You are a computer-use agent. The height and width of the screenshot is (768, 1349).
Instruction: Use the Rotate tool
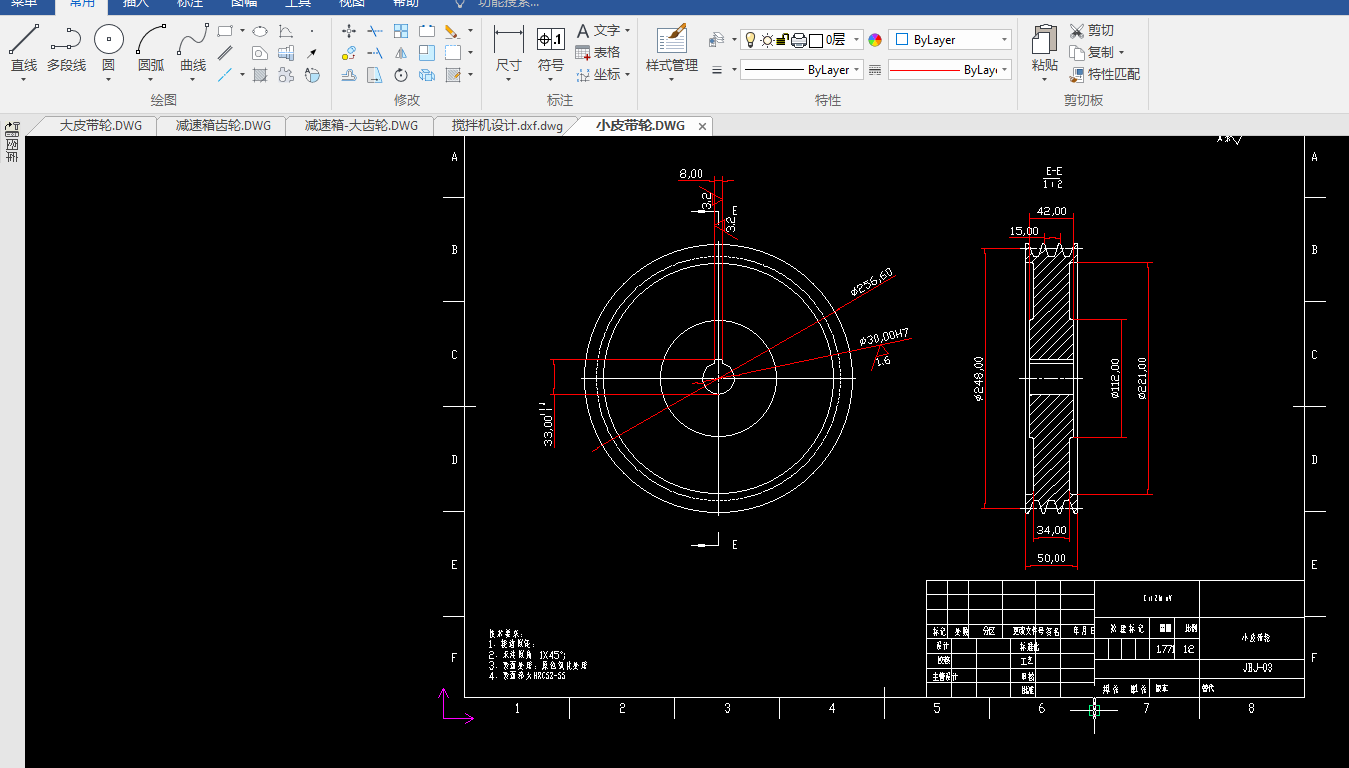pyautogui.click(x=401, y=75)
